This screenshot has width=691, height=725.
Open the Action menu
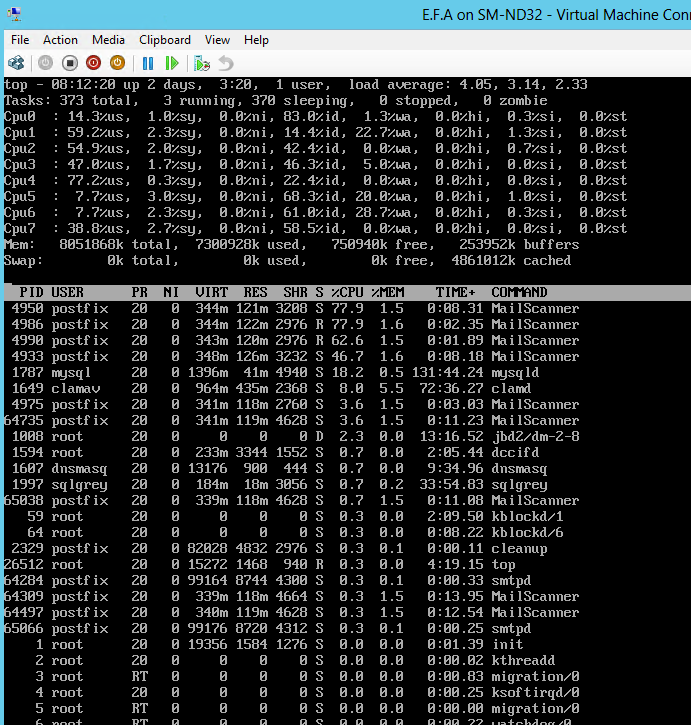coord(60,40)
